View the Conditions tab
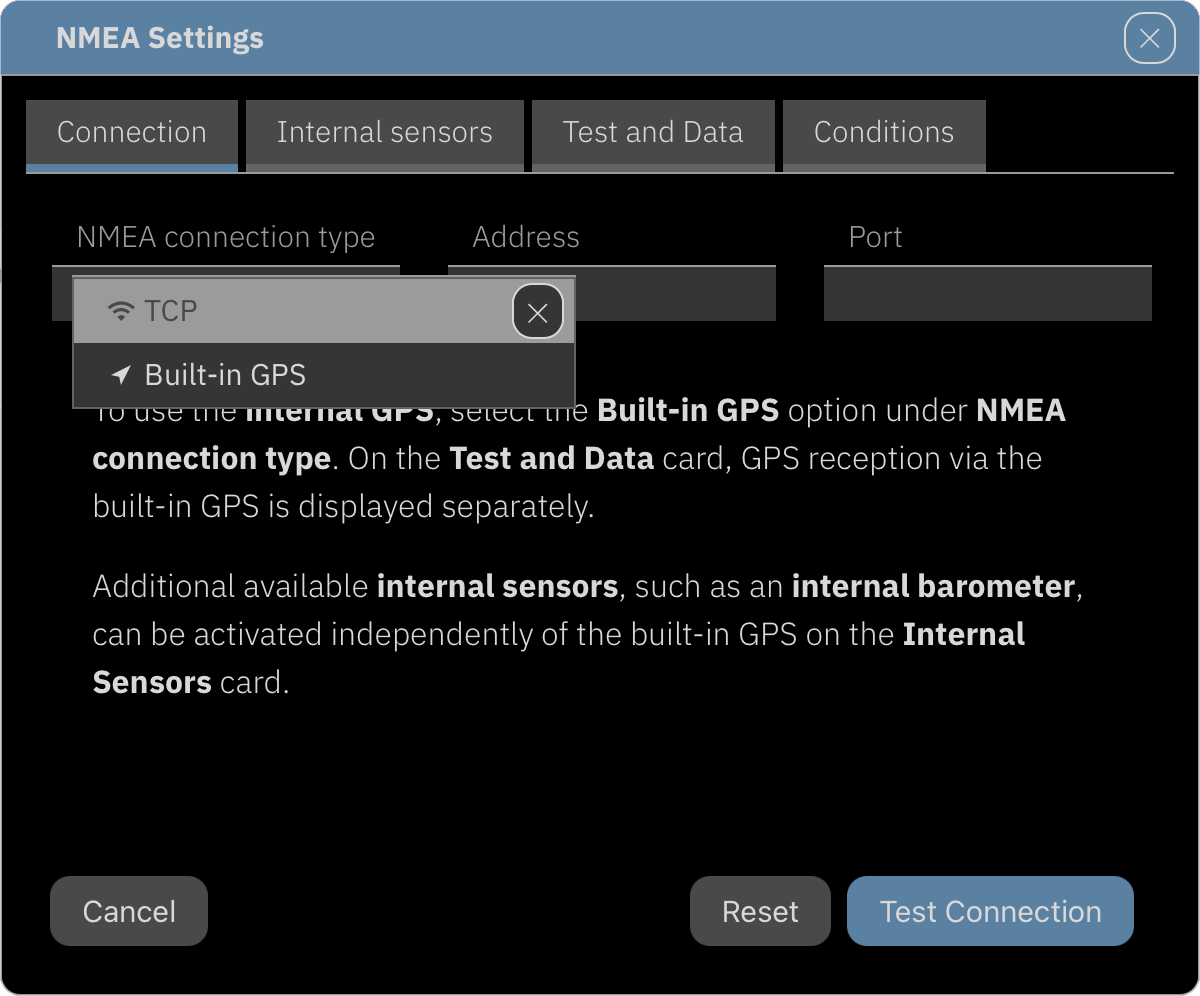 (x=884, y=131)
